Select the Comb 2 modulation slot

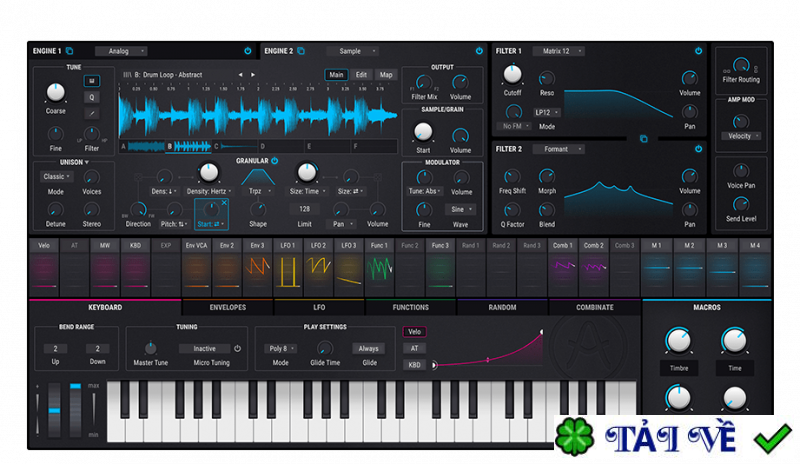[x=594, y=267]
